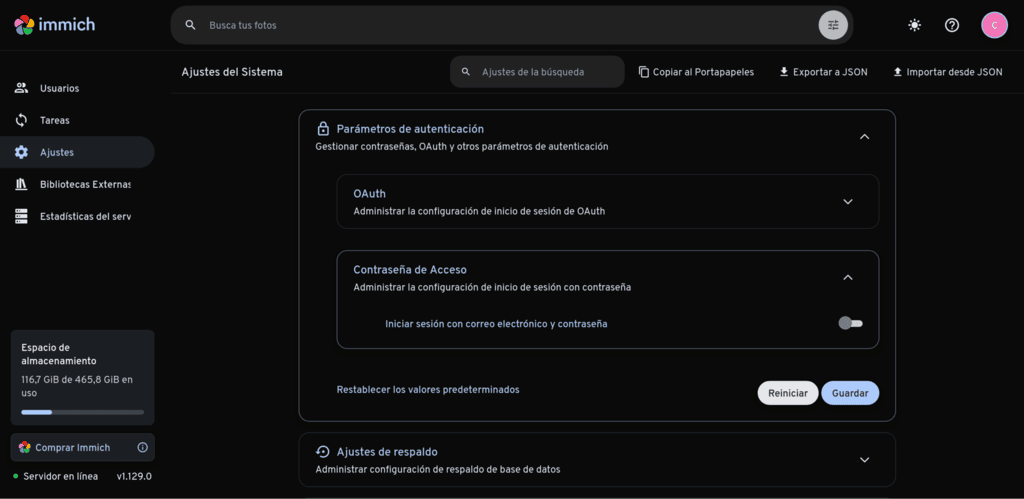Click the magnifier in Ajustes de la búsqueda
Viewport: 1024px width, 499px height.
pos(466,72)
